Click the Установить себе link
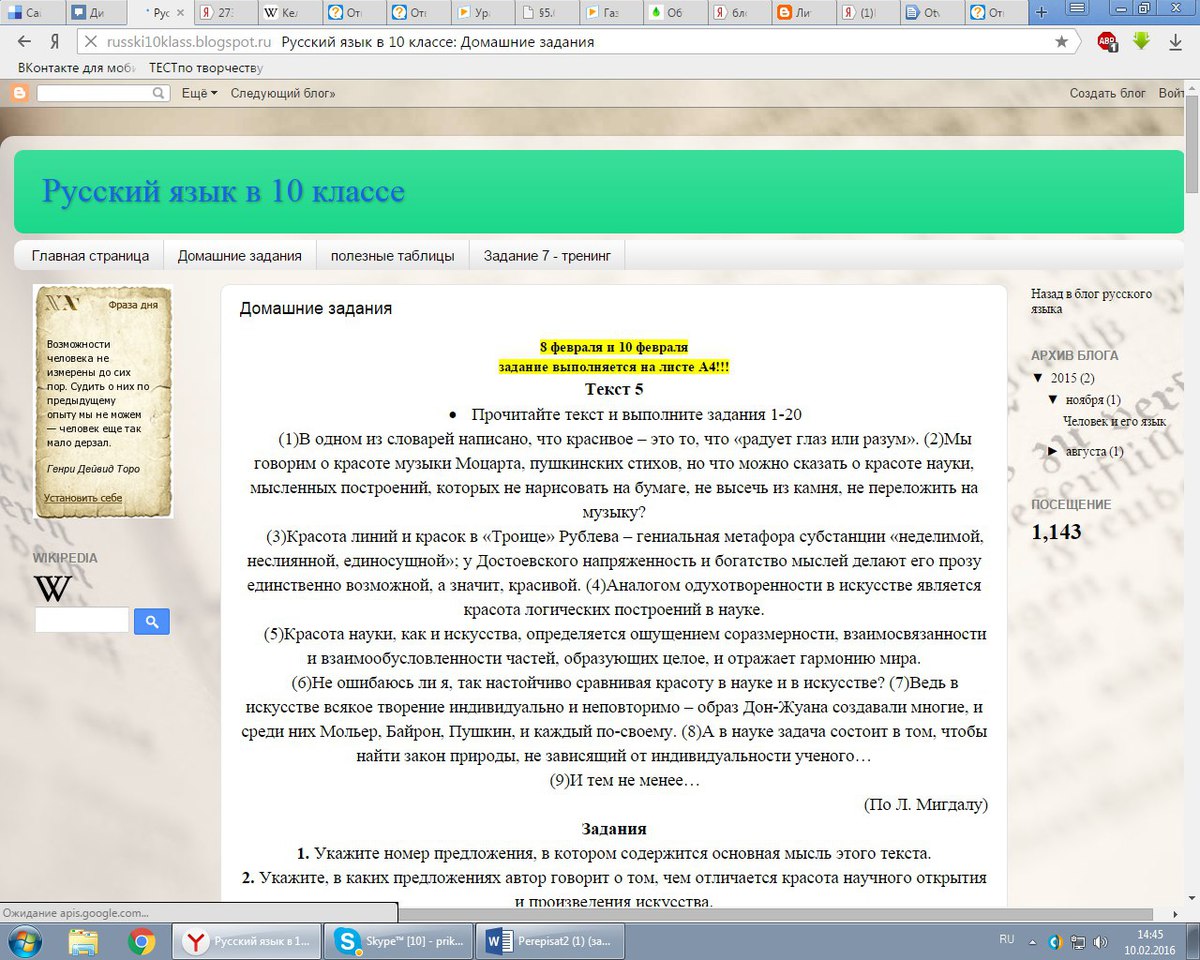This screenshot has width=1200, height=960. point(83,498)
